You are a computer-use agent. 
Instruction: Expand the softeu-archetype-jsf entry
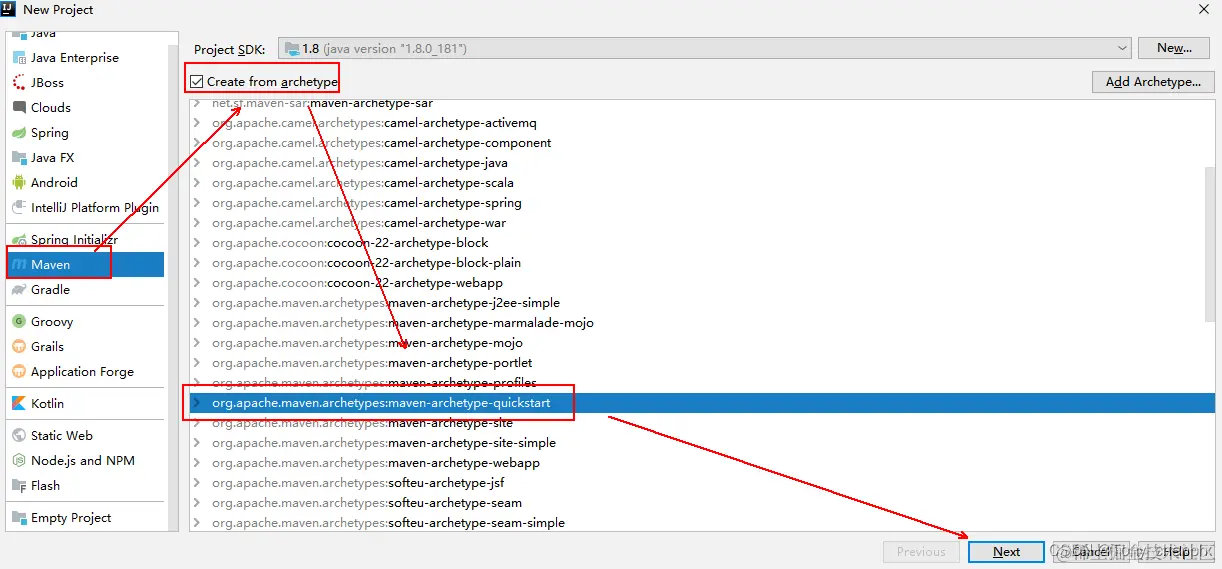pos(197,483)
